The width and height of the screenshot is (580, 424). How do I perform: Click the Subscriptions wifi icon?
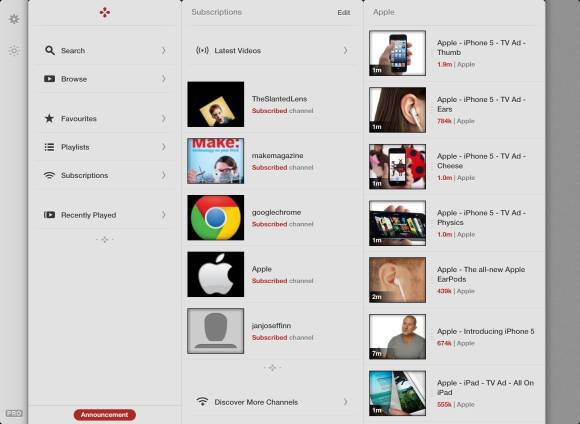click(49, 175)
